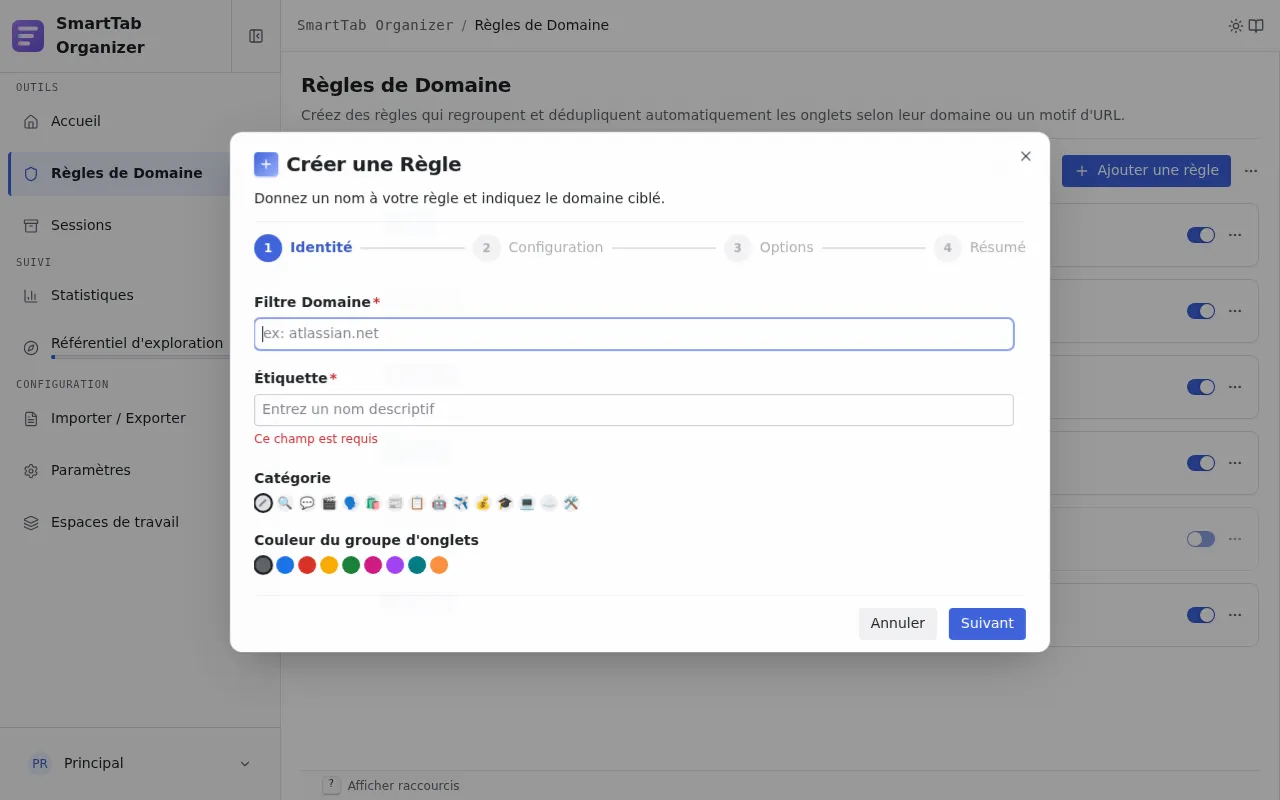Choose the robot category icon
This screenshot has height=800, width=1280.
tap(439, 503)
